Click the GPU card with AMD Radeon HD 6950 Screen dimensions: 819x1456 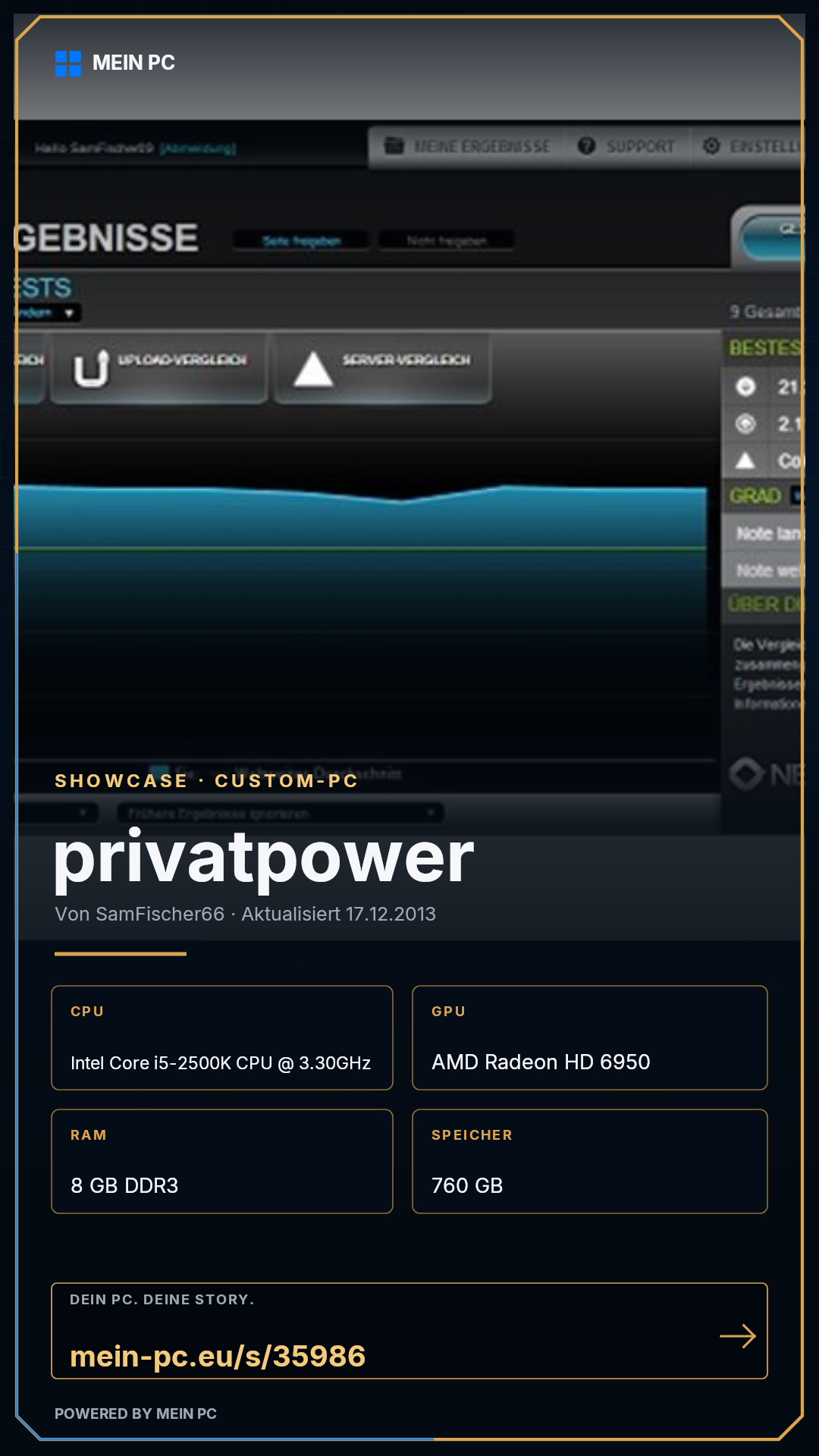pos(590,1038)
